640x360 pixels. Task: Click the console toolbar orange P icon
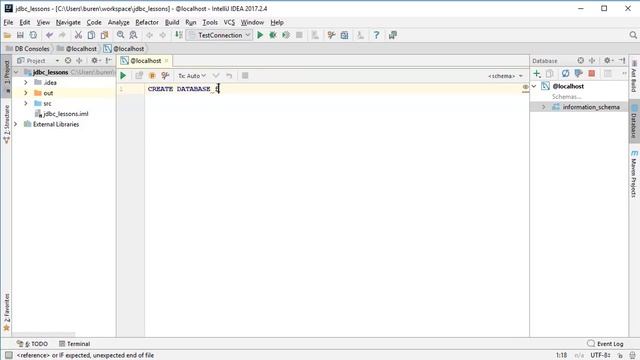152,76
